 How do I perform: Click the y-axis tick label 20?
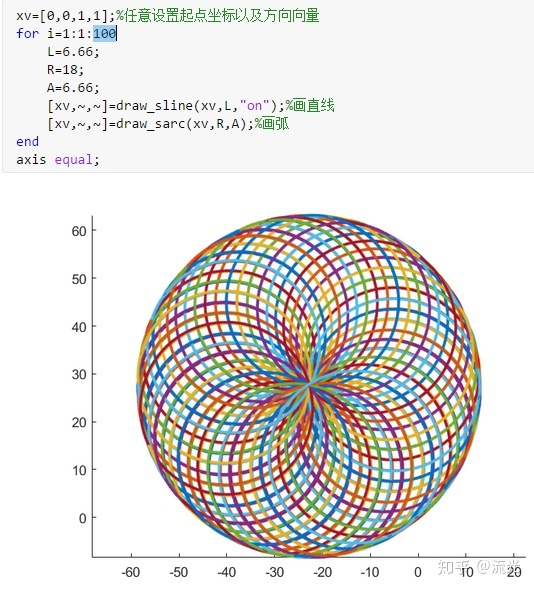pyautogui.click(x=79, y=423)
